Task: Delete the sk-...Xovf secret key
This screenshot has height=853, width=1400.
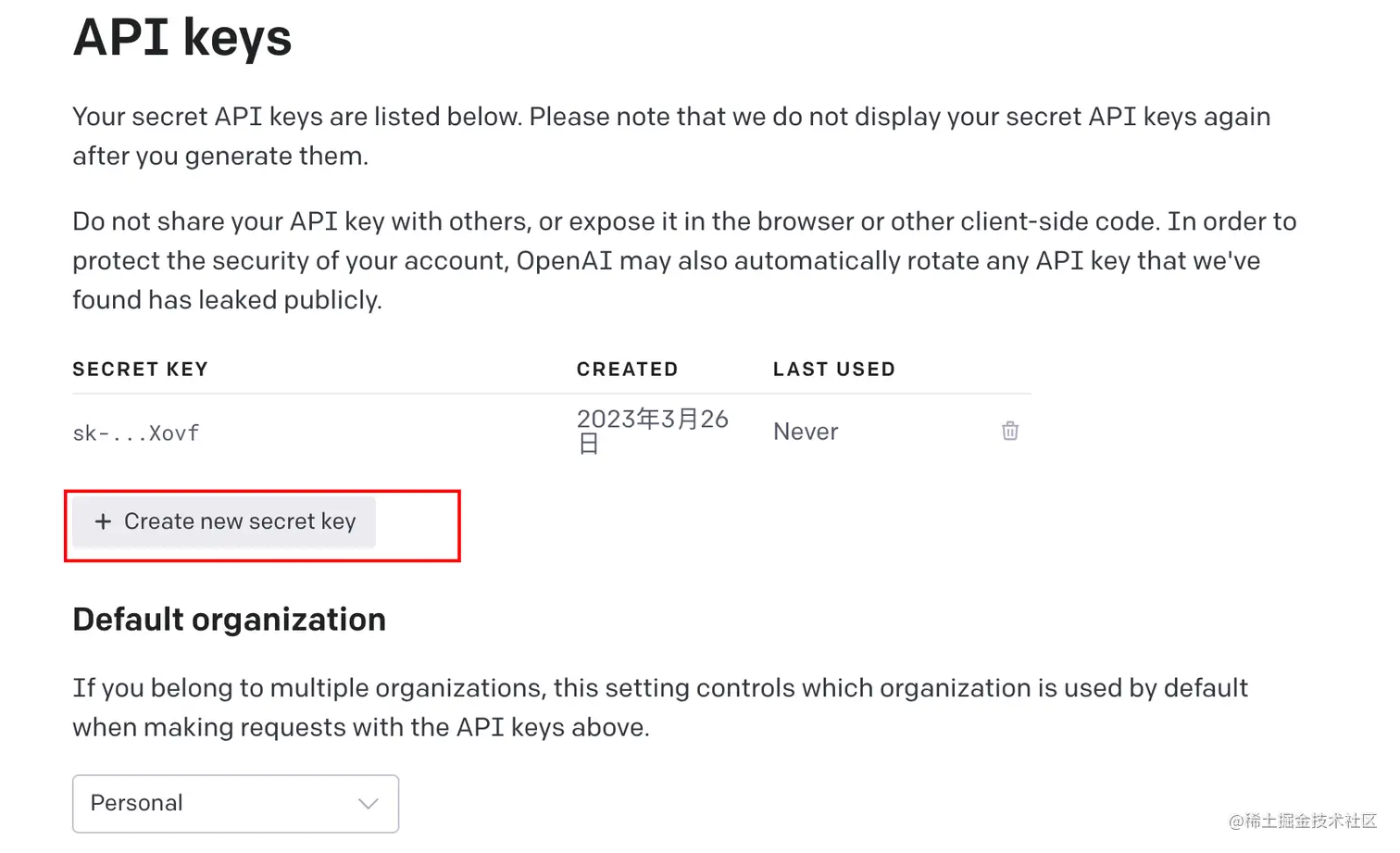Action: tap(1010, 431)
